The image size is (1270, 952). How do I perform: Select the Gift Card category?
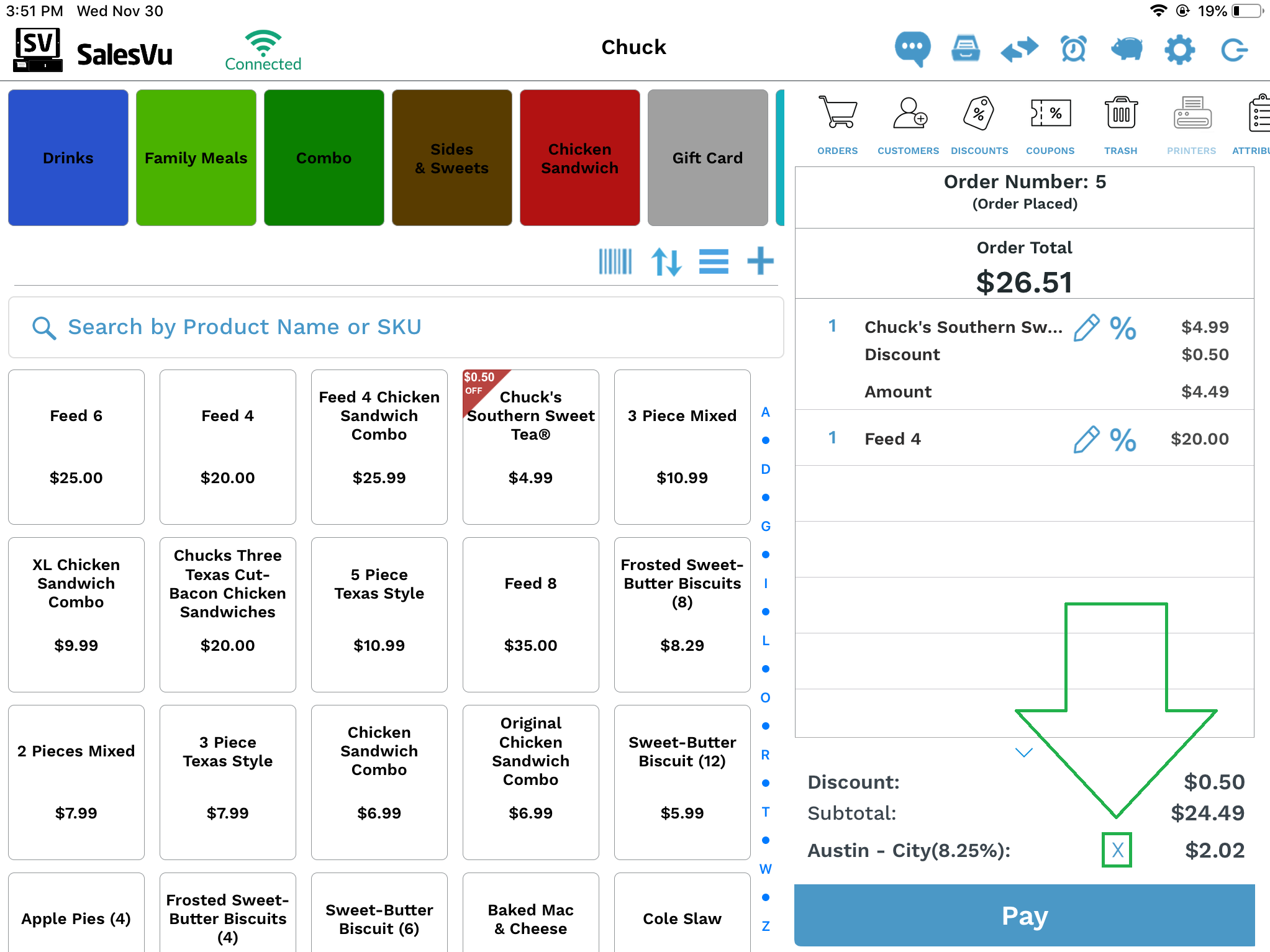[708, 158]
